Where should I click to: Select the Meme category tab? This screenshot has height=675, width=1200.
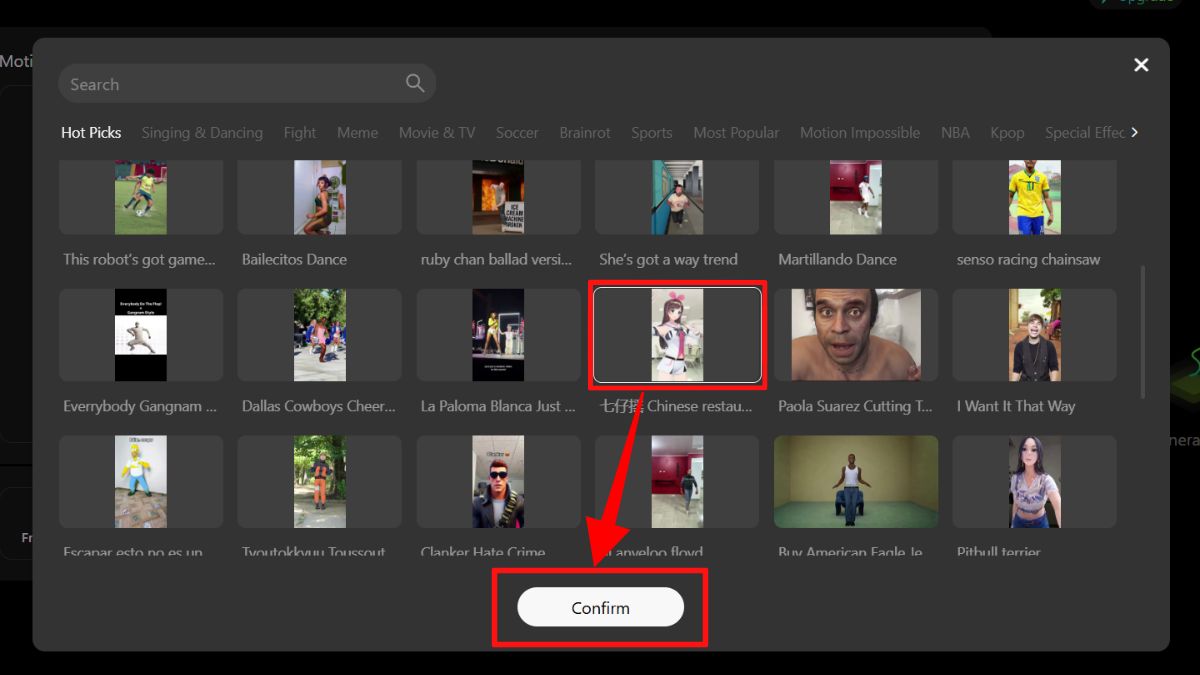357,132
